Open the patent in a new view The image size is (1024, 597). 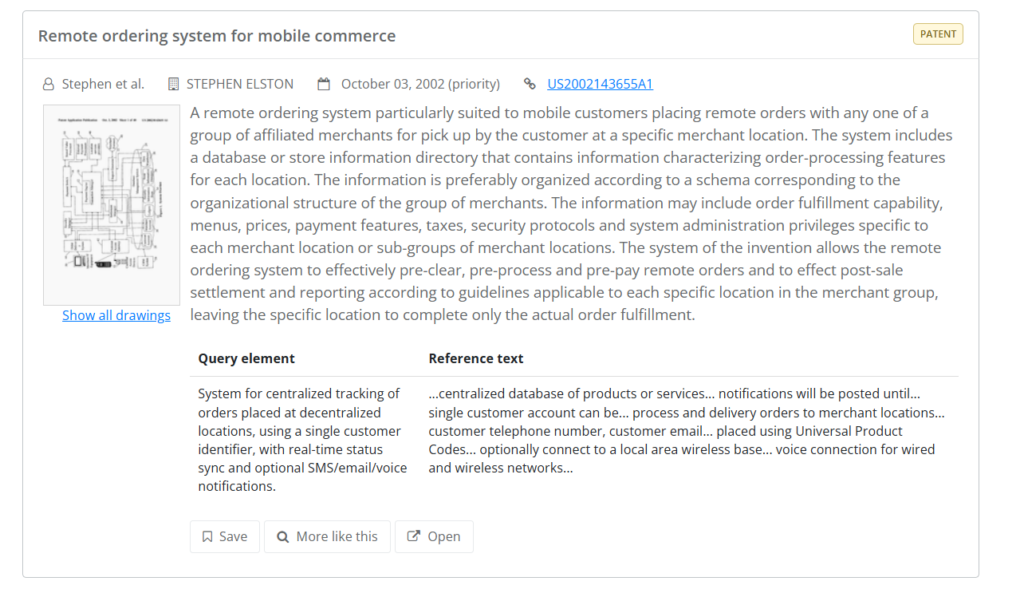[x=434, y=537]
